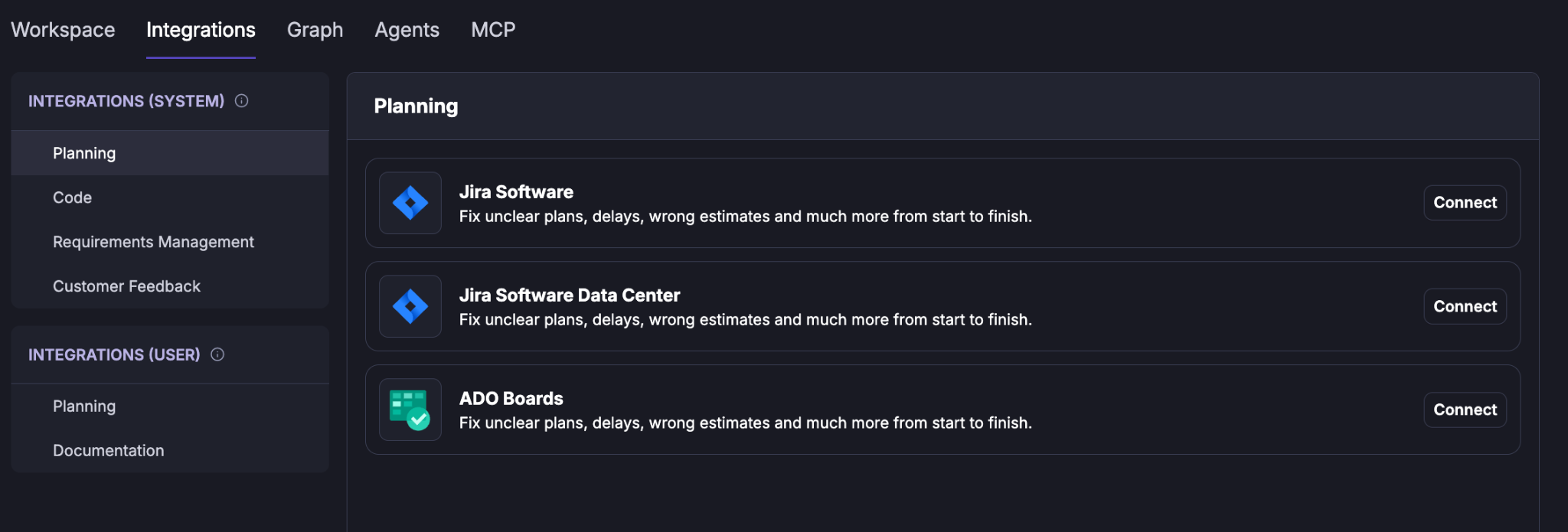Select Planning under user integrations
This screenshot has width=1568, height=532.
coord(170,406)
